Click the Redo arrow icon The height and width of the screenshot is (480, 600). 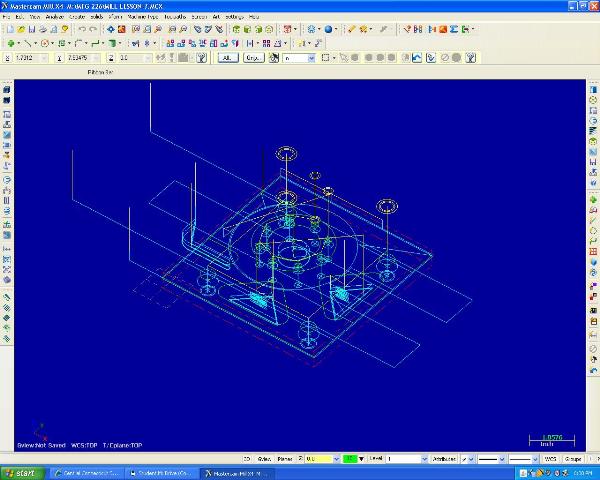pos(93,29)
